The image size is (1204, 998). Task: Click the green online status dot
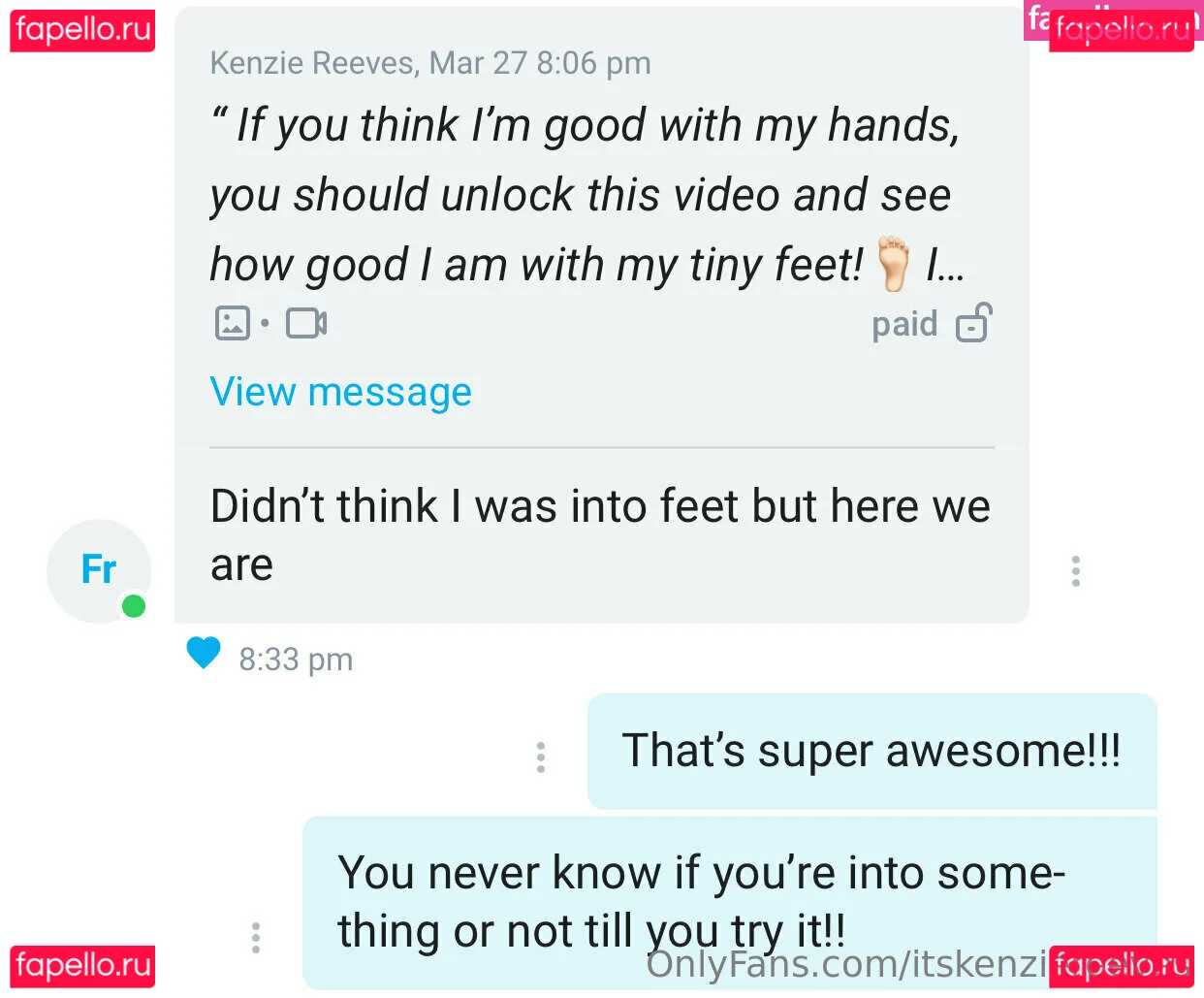click(x=134, y=606)
